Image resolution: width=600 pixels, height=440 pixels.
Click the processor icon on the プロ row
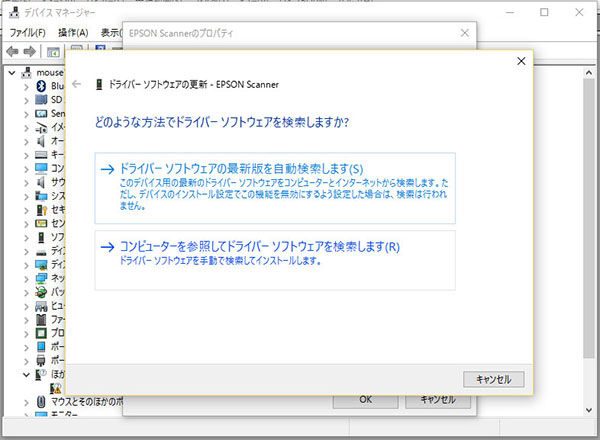pyautogui.click(x=41, y=333)
